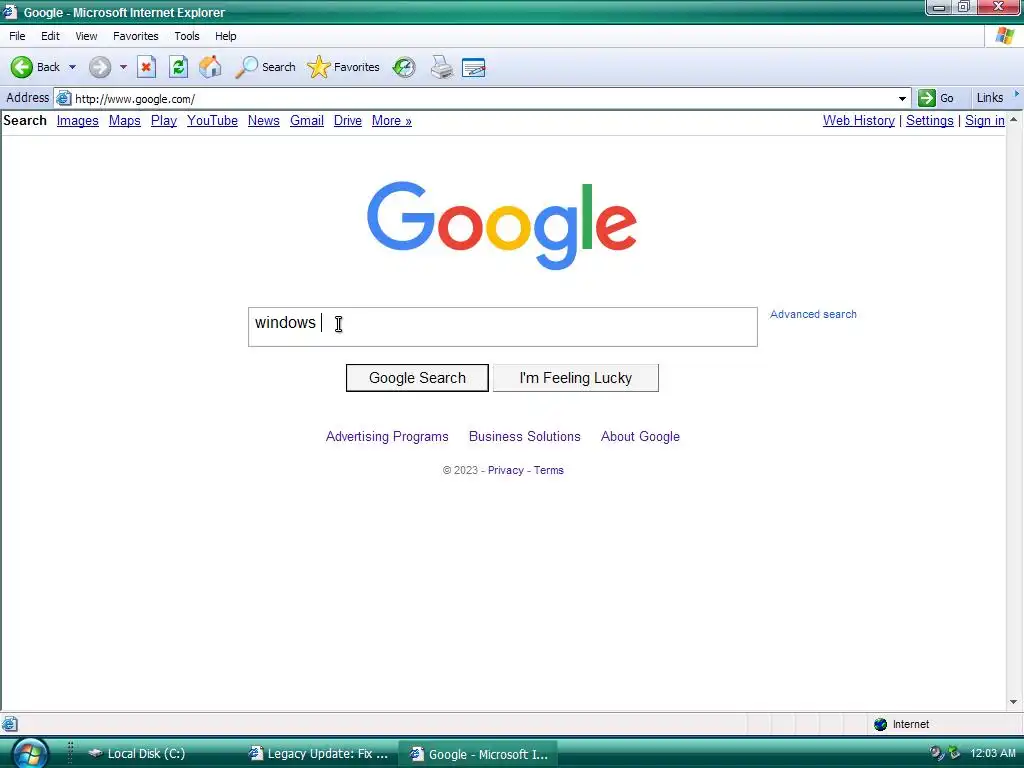Screen dimensions: 1024x768
Task: Open Business Solutions link
Action: click(524, 436)
